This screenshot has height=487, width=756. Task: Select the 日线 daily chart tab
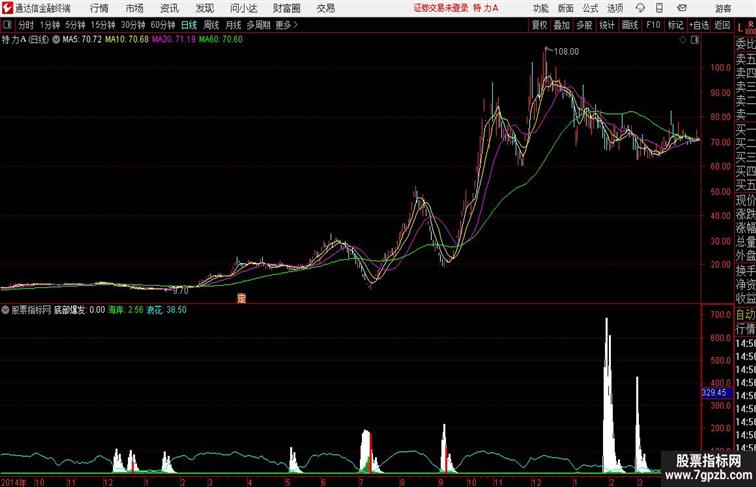[x=189, y=25]
